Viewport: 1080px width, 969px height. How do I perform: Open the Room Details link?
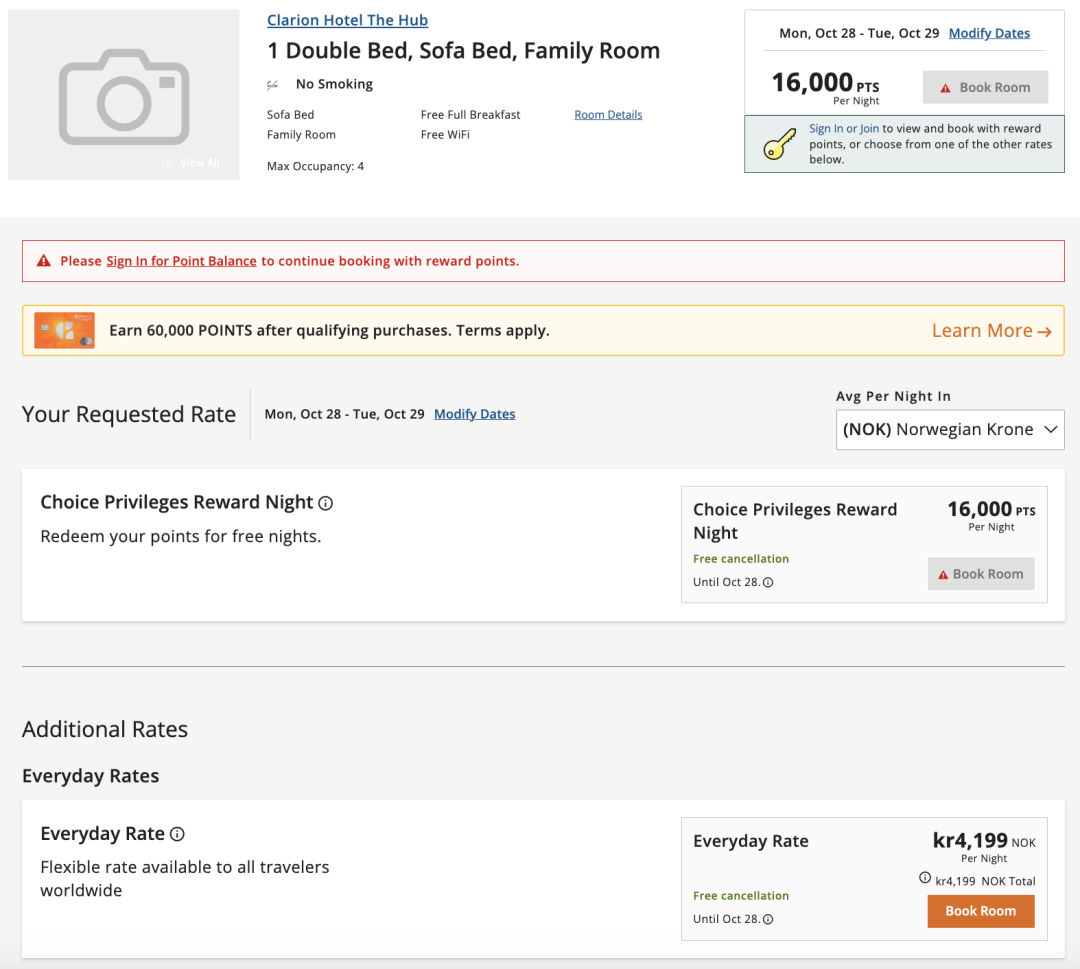point(608,115)
